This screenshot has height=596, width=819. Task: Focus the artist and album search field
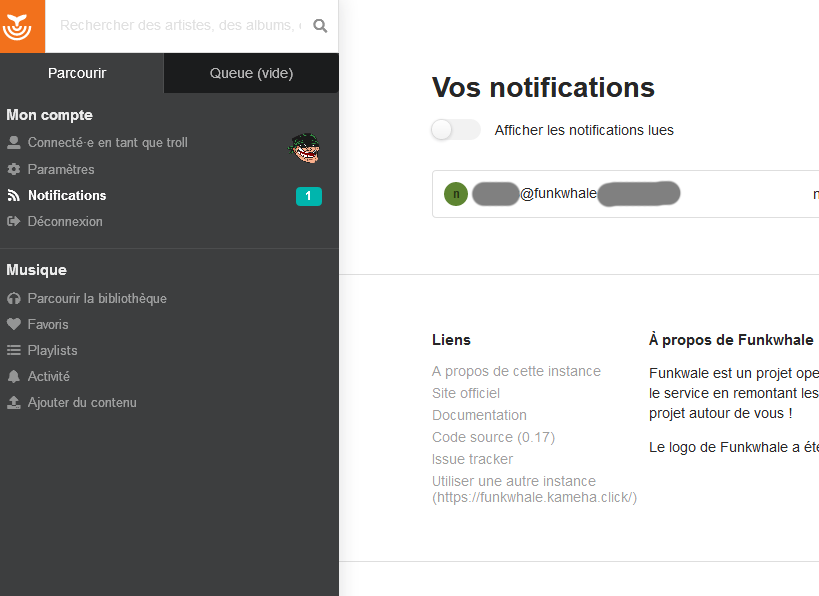tap(180, 26)
